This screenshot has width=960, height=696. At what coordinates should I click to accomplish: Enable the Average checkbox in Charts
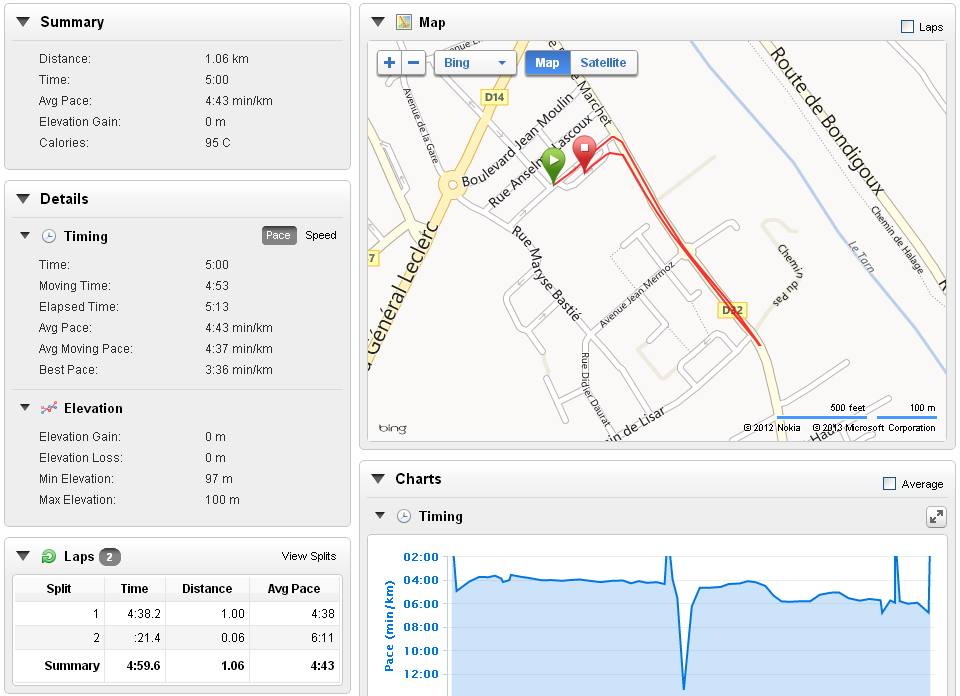pyautogui.click(x=890, y=484)
